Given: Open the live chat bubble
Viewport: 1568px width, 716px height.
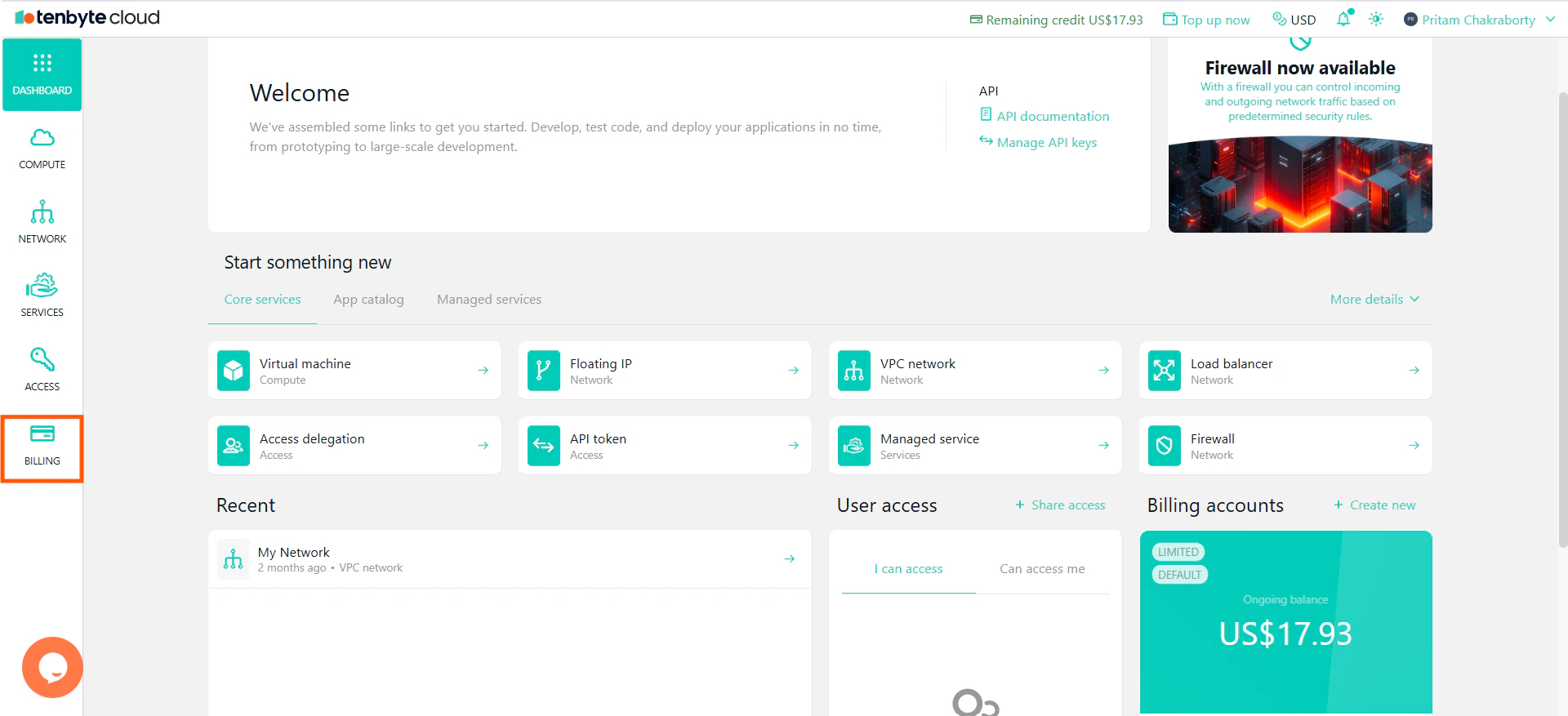Looking at the screenshot, I should 52,667.
